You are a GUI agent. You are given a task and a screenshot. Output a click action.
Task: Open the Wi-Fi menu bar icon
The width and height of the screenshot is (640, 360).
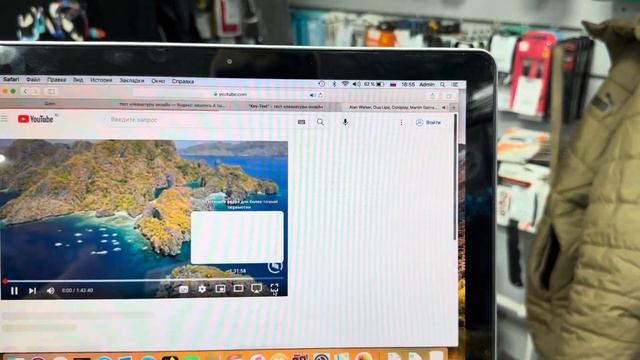[345, 84]
